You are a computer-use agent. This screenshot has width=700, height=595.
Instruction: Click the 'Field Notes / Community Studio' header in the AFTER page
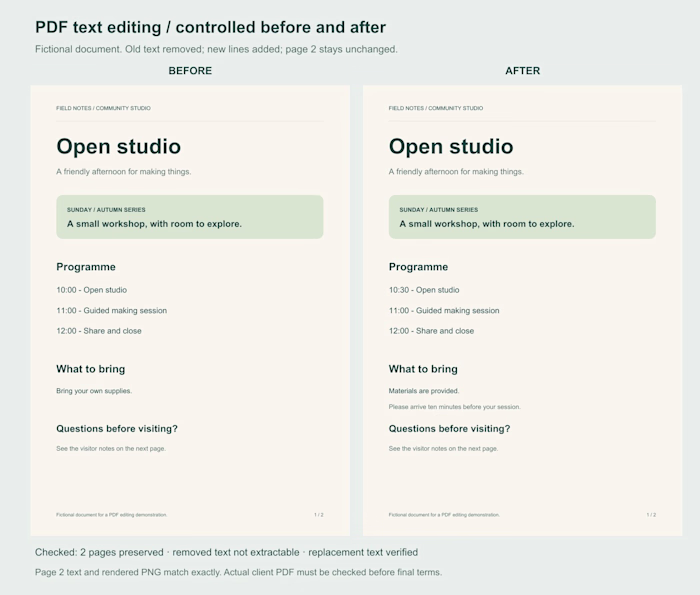coord(436,108)
